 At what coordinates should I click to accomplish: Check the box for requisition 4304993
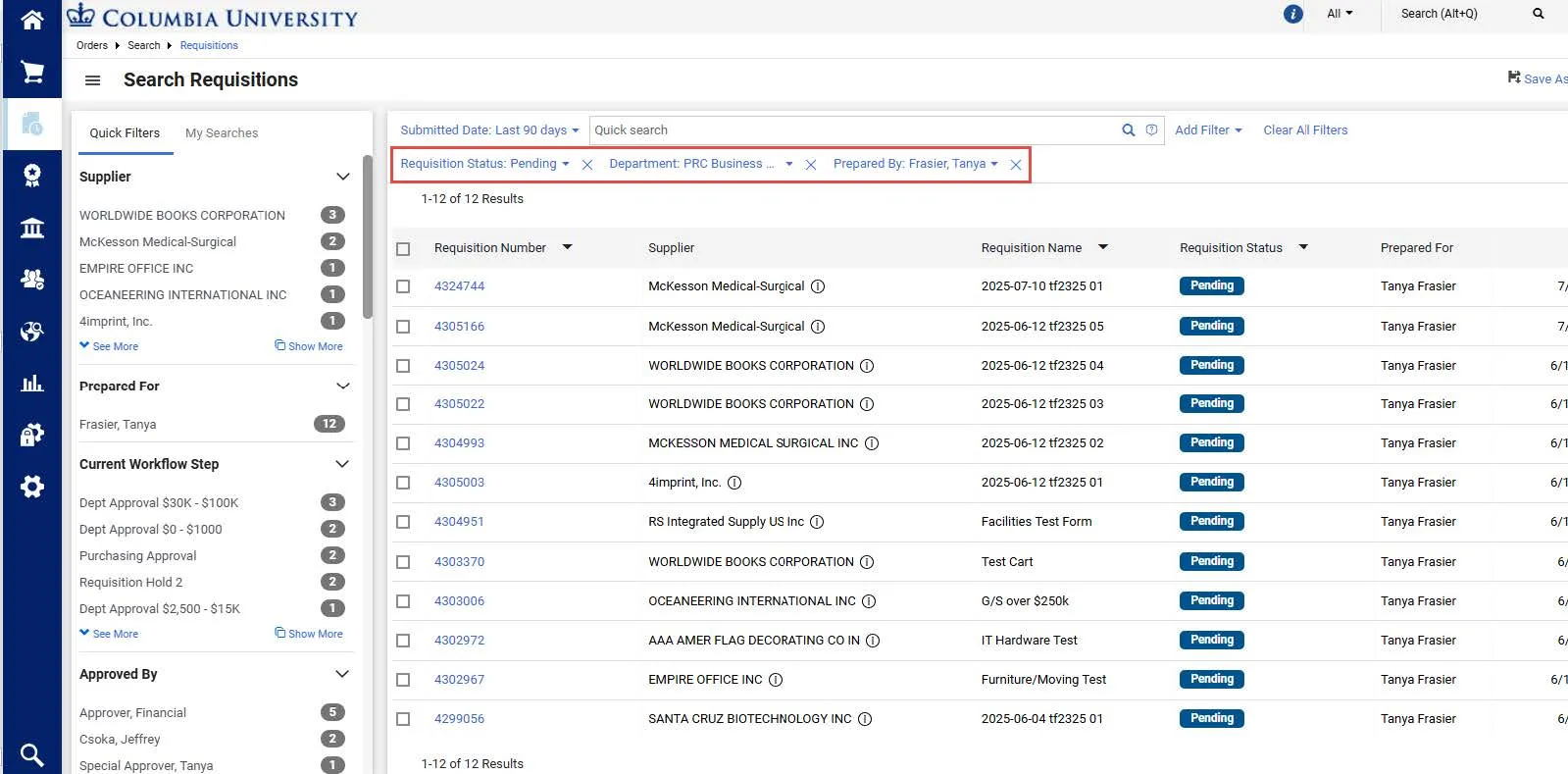tap(403, 443)
